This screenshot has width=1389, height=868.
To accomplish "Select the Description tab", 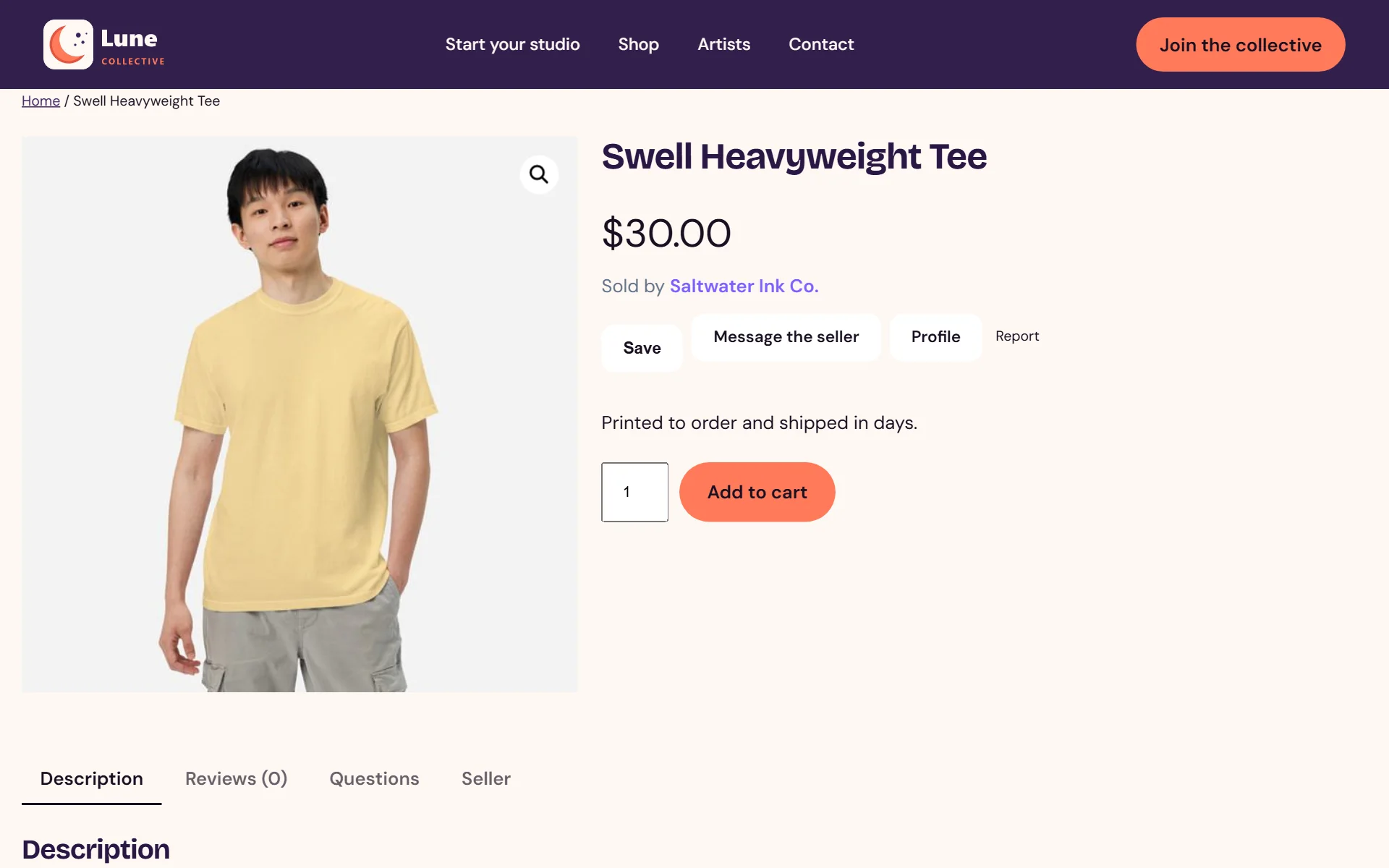I will [91, 779].
